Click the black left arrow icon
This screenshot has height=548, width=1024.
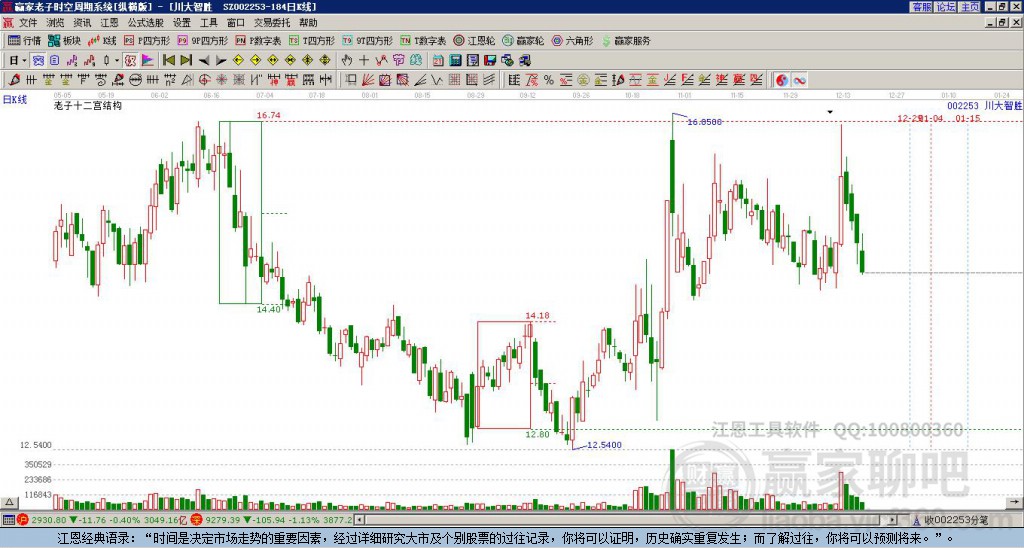pyautogui.click(x=204, y=61)
